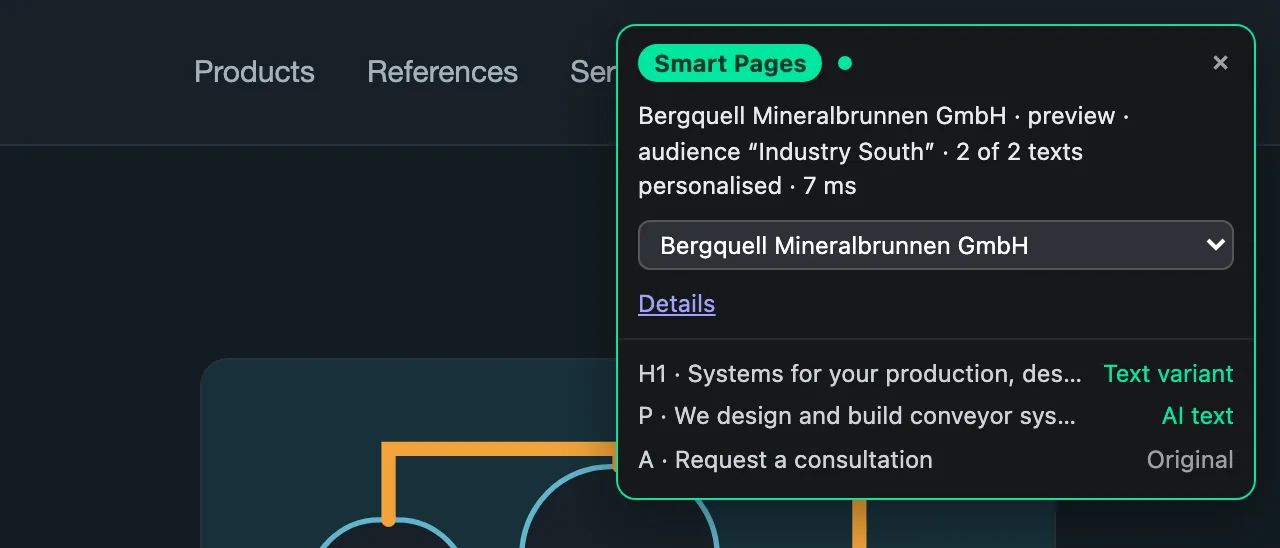Close the Smart Pages panel
Image resolution: width=1280 pixels, height=548 pixels.
tap(1220, 63)
